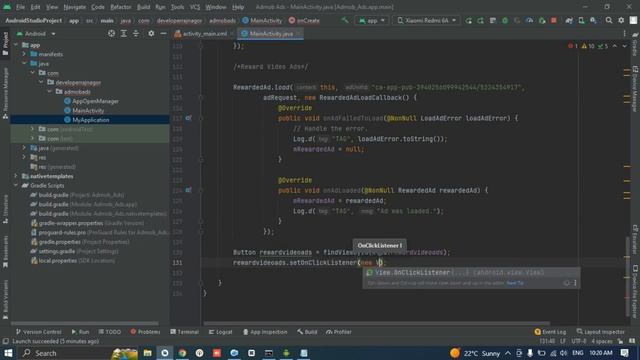Click the 4 spaces indent setting

pyautogui.click(x=602, y=341)
